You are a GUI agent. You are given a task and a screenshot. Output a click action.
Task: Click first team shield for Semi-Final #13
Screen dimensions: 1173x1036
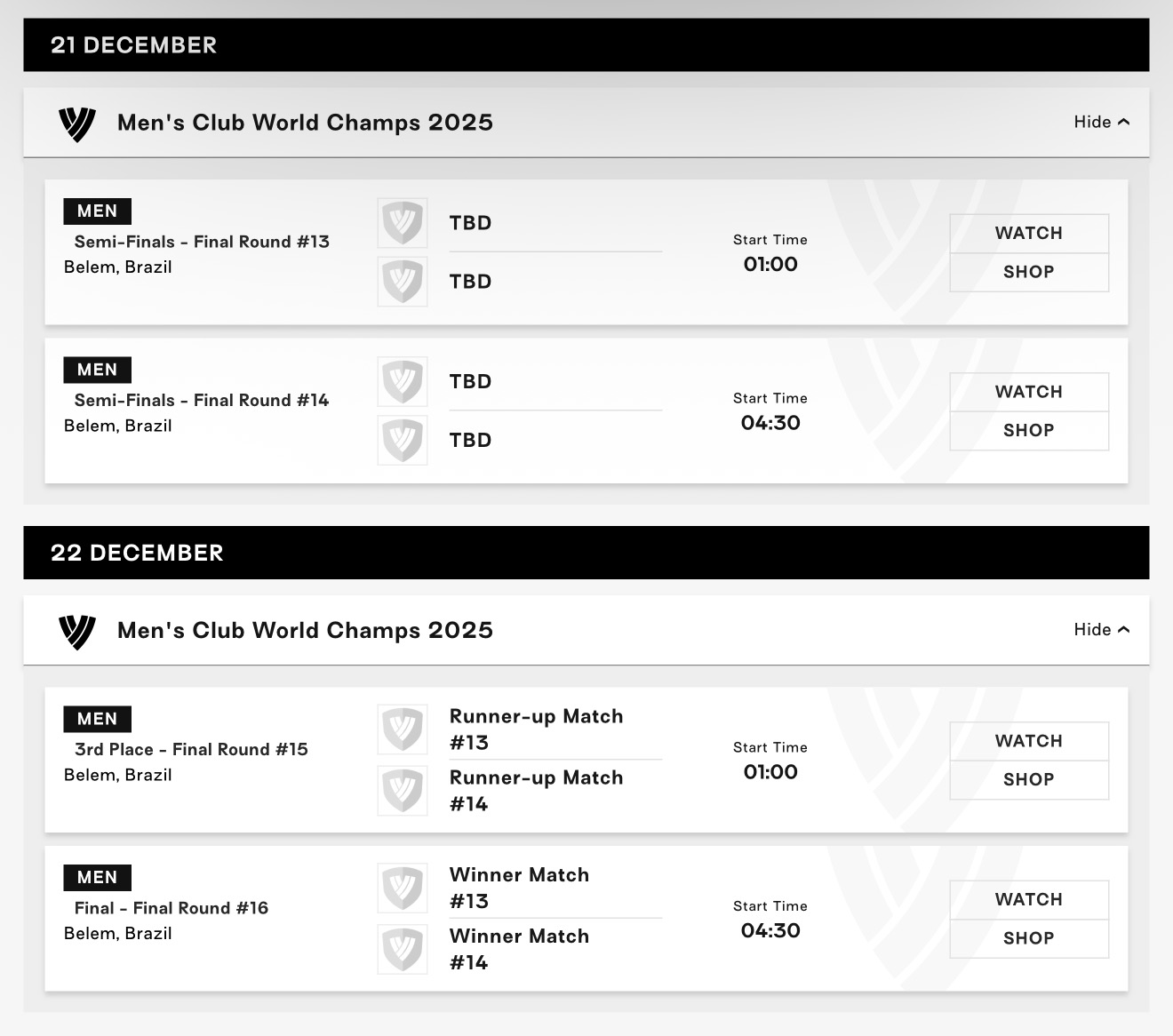click(403, 222)
